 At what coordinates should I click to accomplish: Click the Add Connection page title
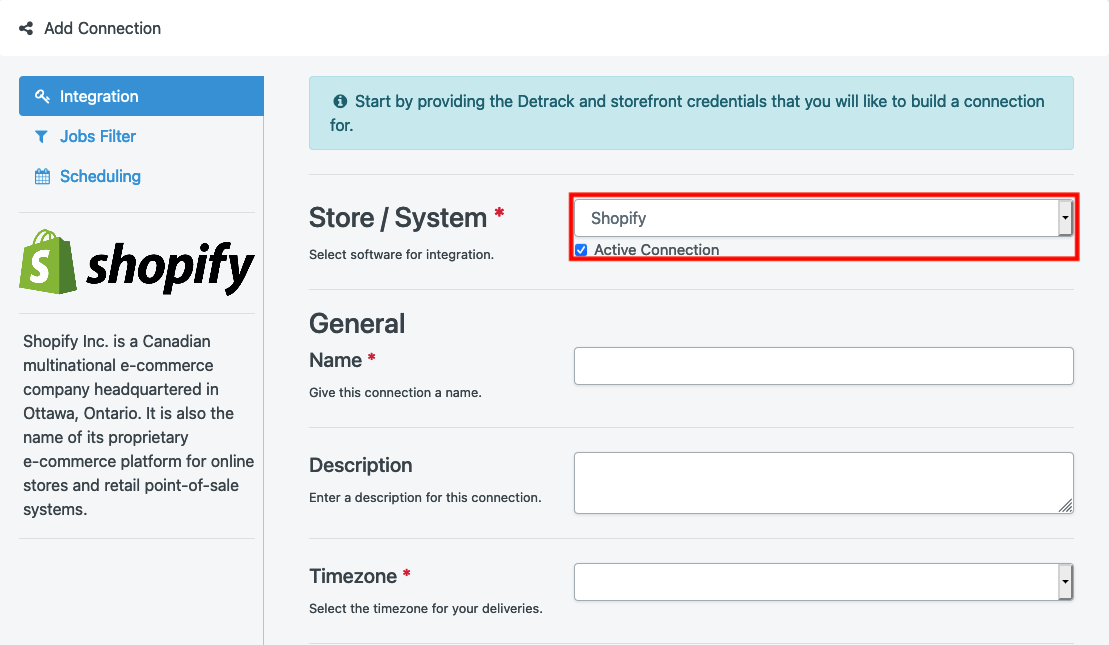[x=103, y=28]
